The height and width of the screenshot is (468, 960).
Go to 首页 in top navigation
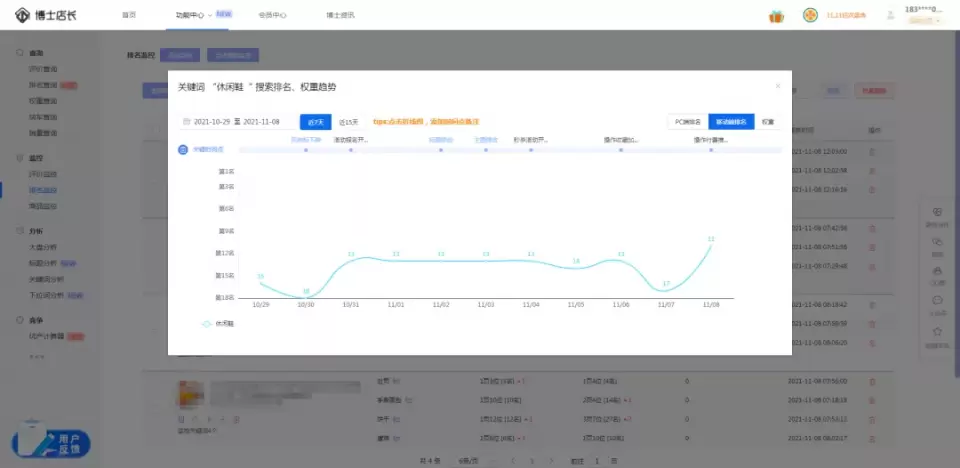click(x=129, y=15)
